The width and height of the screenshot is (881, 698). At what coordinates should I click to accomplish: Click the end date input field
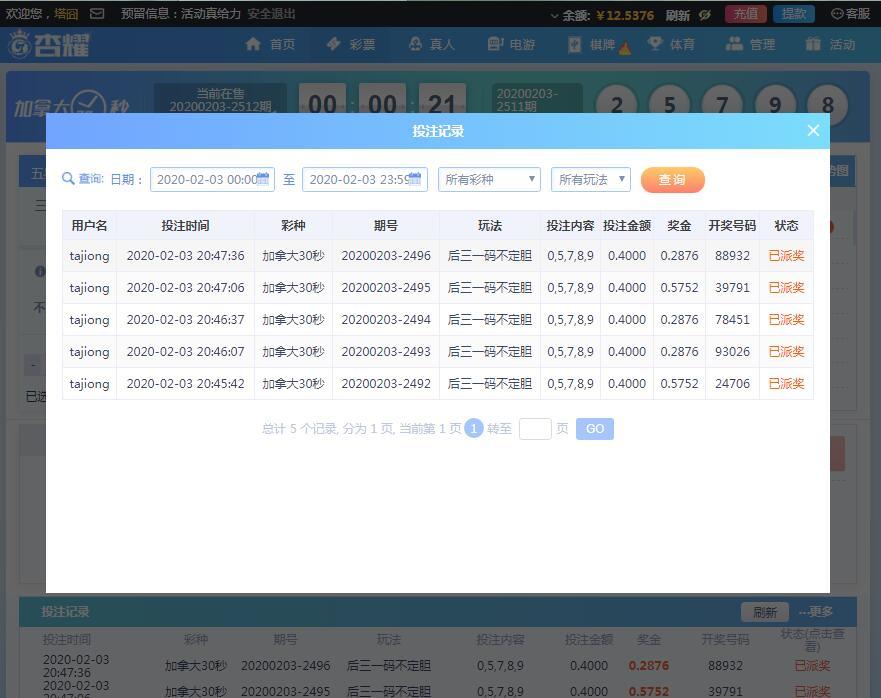[365, 179]
